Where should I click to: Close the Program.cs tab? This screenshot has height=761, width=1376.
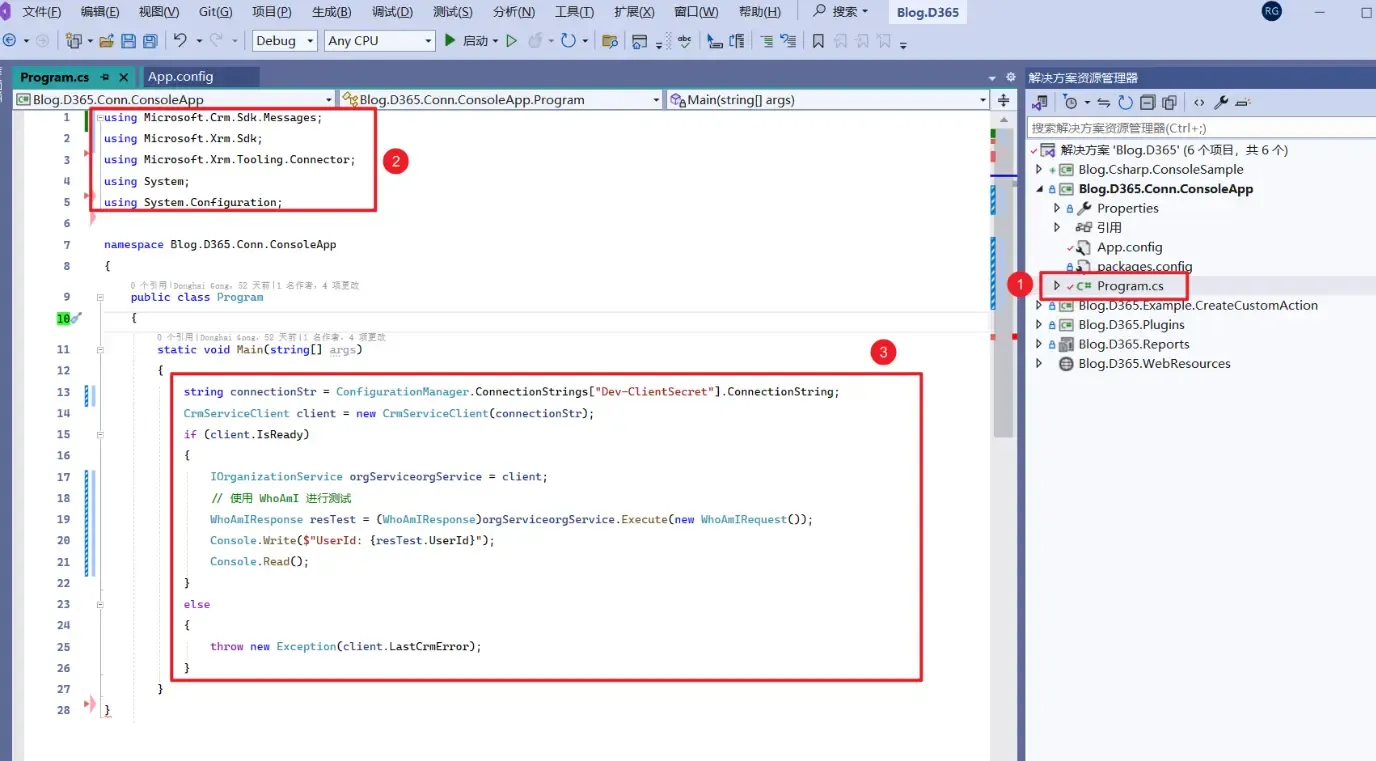click(x=124, y=77)
